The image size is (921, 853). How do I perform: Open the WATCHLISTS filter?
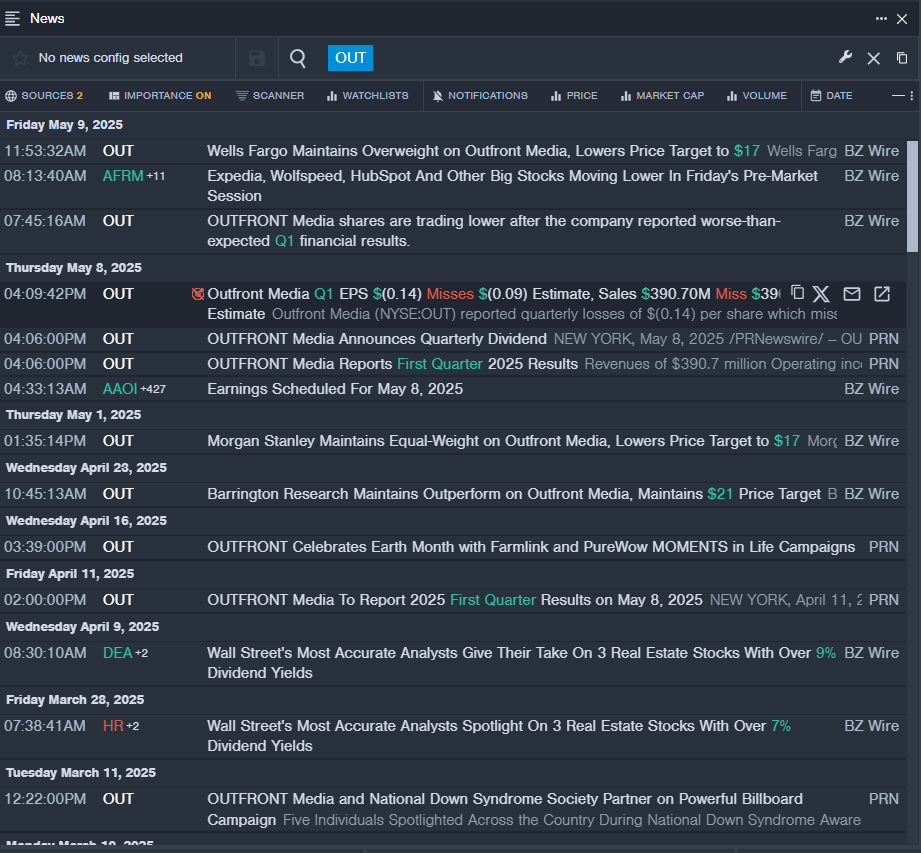coord(368,95)
